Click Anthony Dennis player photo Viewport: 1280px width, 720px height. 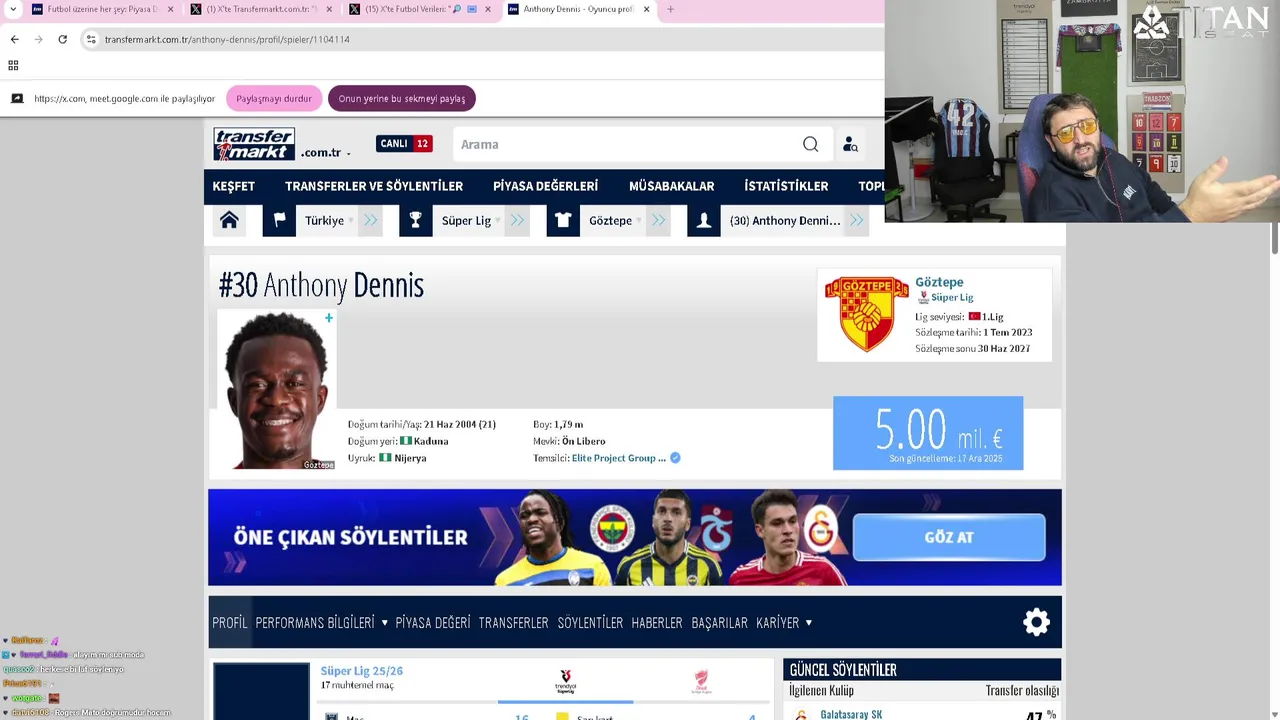(277, 390)
